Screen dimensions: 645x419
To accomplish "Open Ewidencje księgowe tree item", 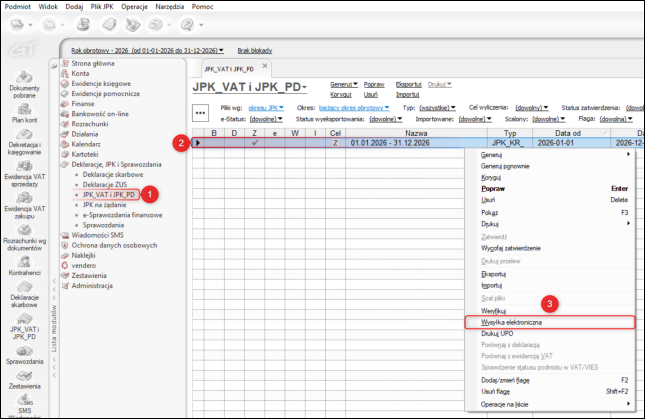I will click(101, 83).
